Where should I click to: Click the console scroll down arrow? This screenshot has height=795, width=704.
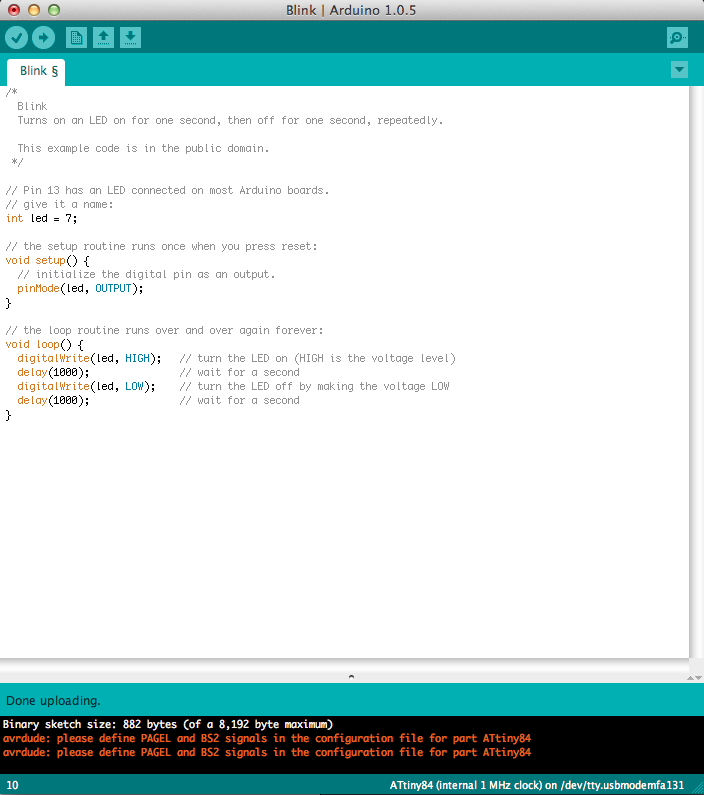699,678
